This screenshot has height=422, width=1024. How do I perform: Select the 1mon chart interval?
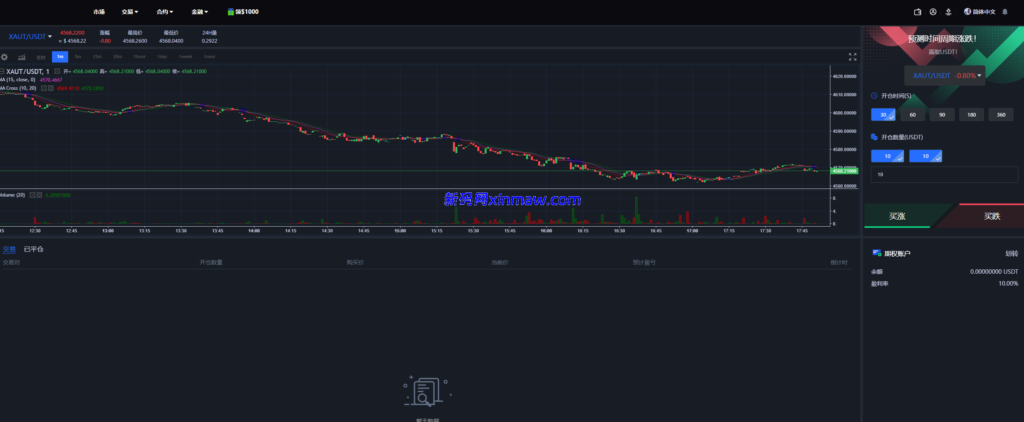coord(209,57)
